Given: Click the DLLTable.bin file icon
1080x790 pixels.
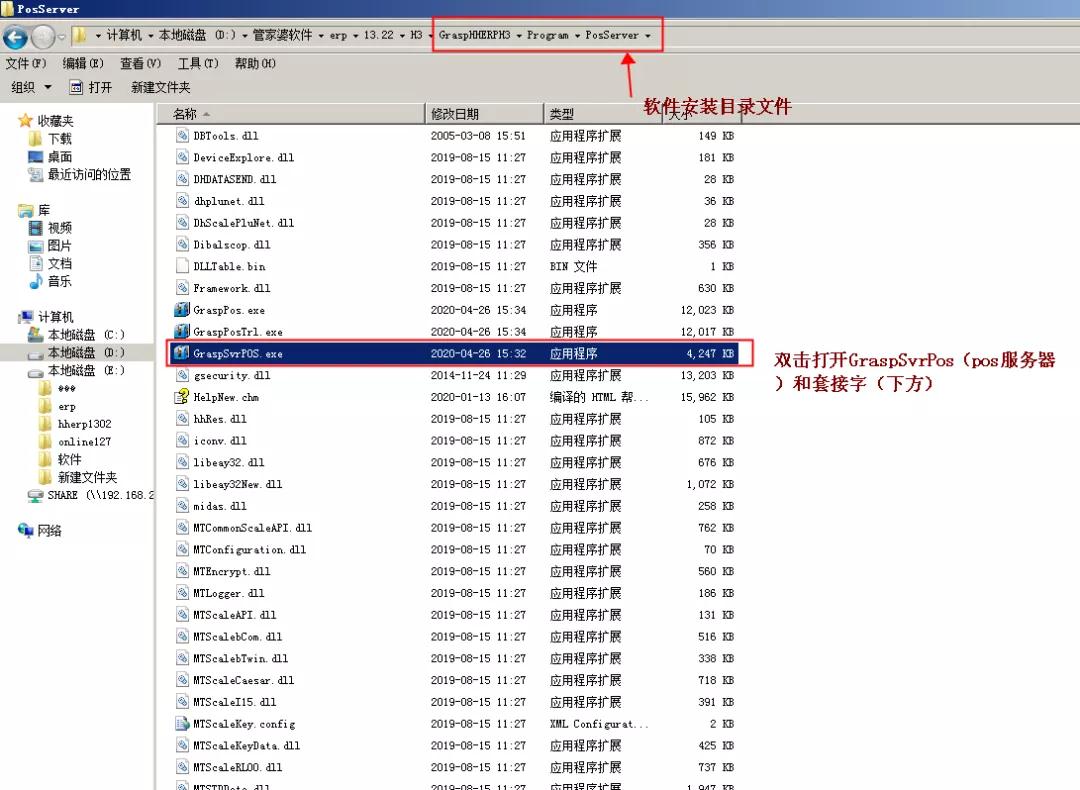Looking at the screenshot, I should click(182, 266).
